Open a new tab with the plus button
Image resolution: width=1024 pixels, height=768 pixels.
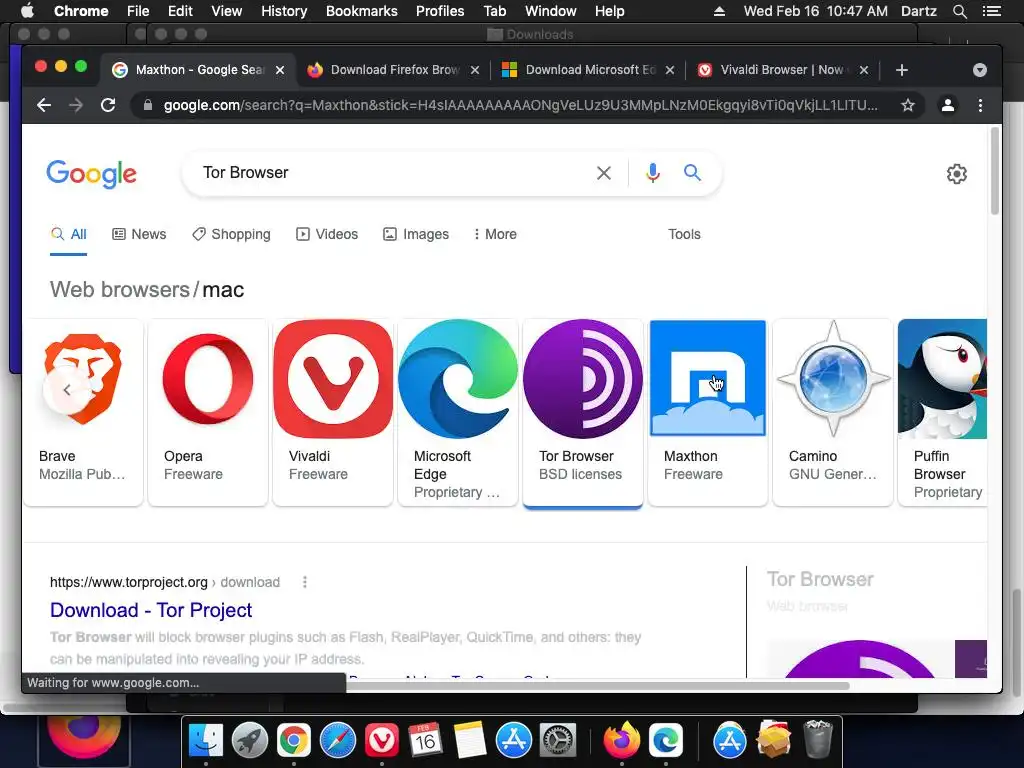click(x=902, y=70)
